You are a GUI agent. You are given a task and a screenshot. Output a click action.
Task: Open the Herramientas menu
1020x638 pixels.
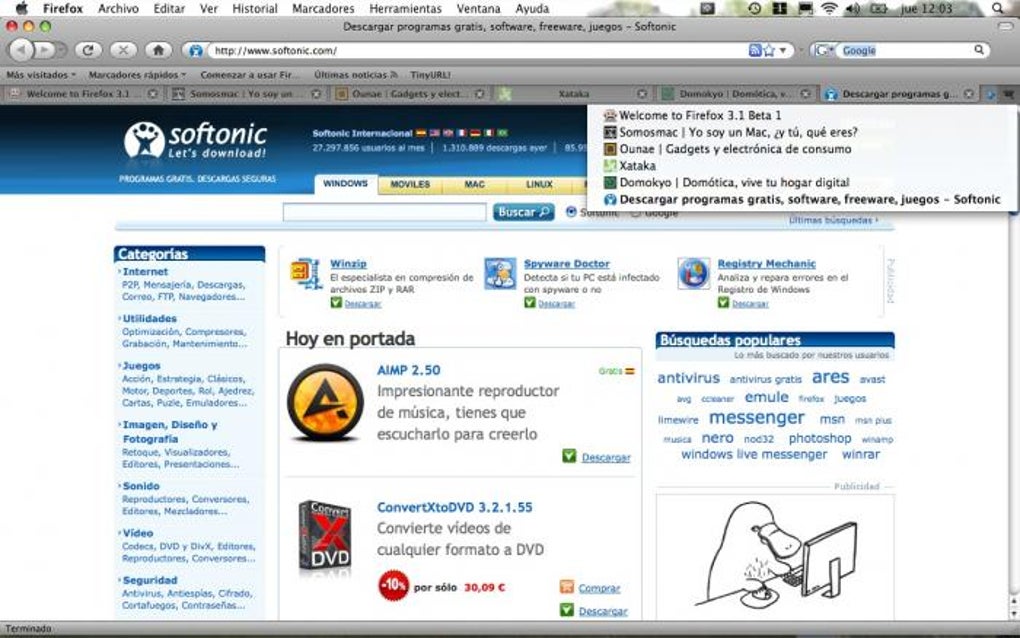405,8
